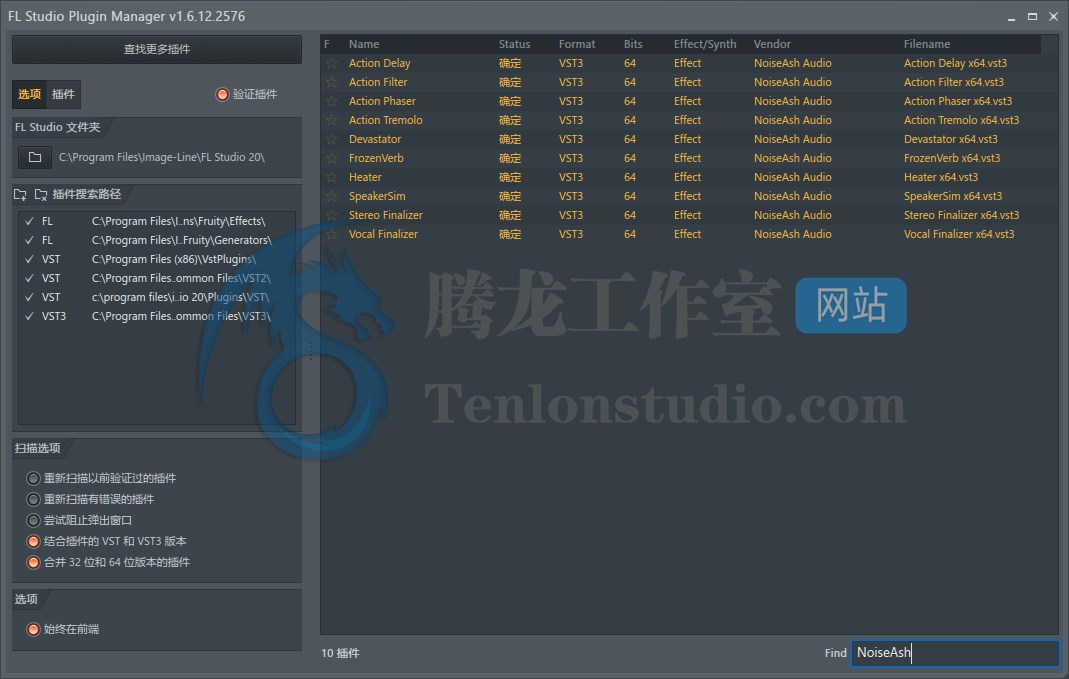Click the remove search path folder icon
Screen dimensions: 1069x679
[41, 194]
